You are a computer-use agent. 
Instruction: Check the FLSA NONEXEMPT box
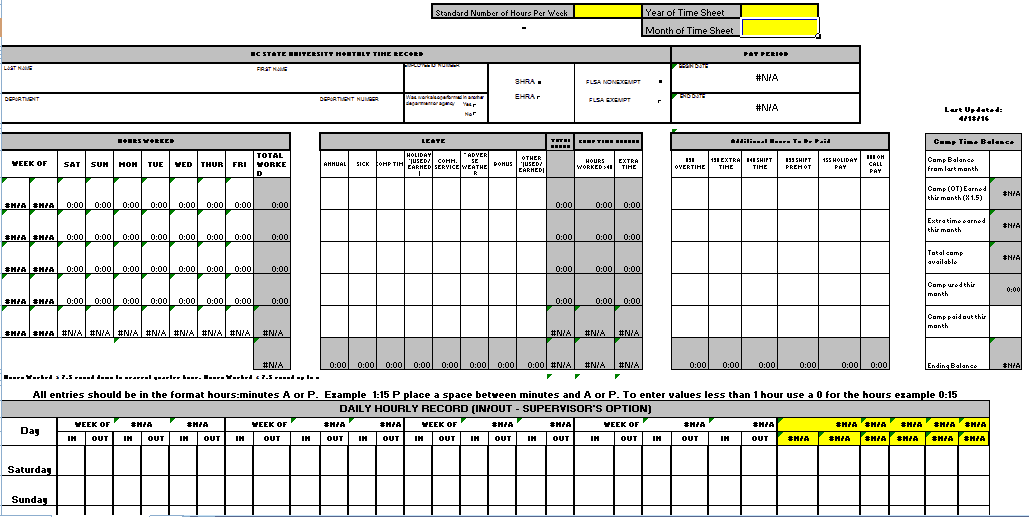click(x=660, y=82)
